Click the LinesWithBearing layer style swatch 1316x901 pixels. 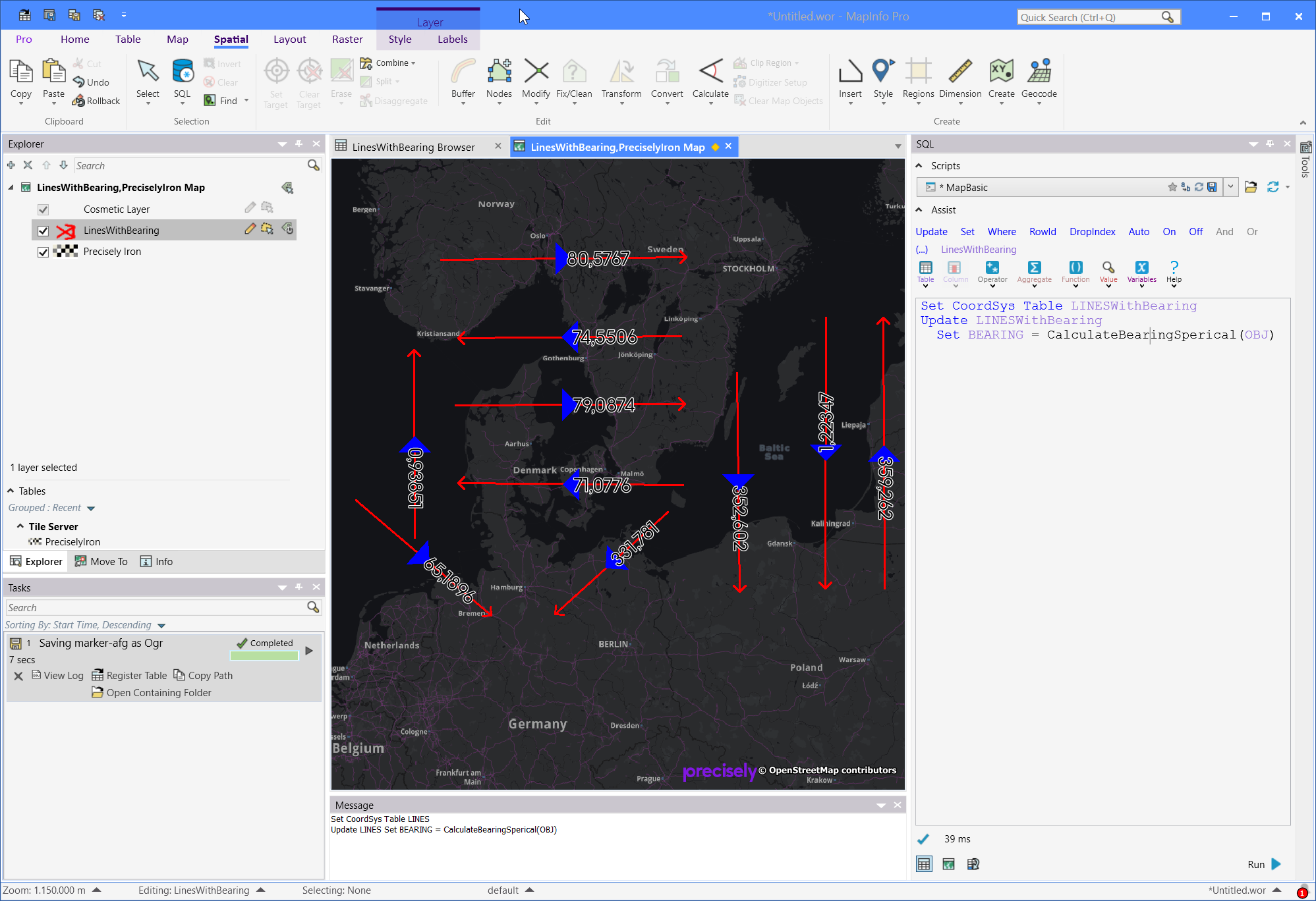click(x=65, y=231)
